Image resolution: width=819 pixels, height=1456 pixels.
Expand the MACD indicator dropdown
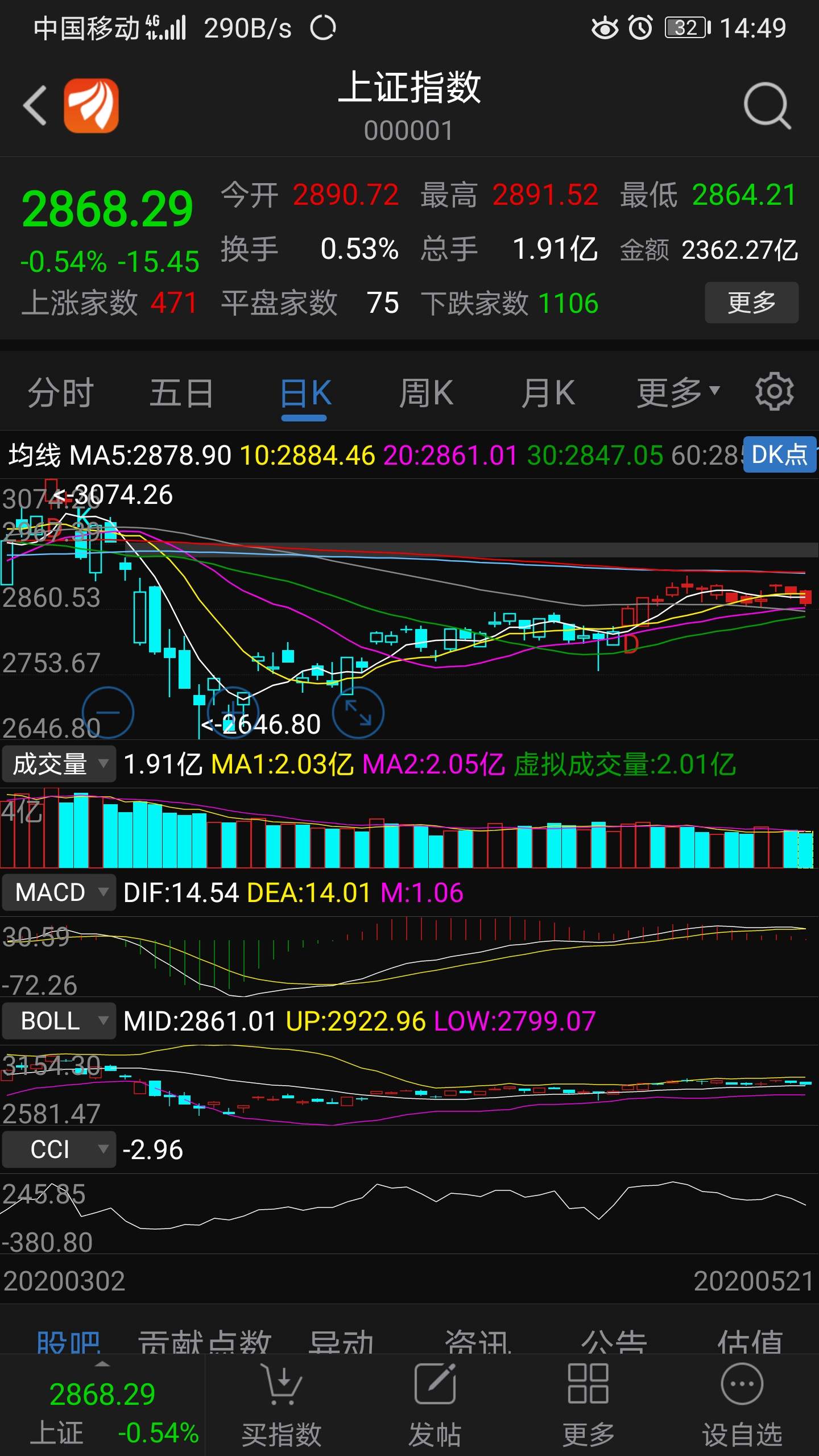click(59, 892)
